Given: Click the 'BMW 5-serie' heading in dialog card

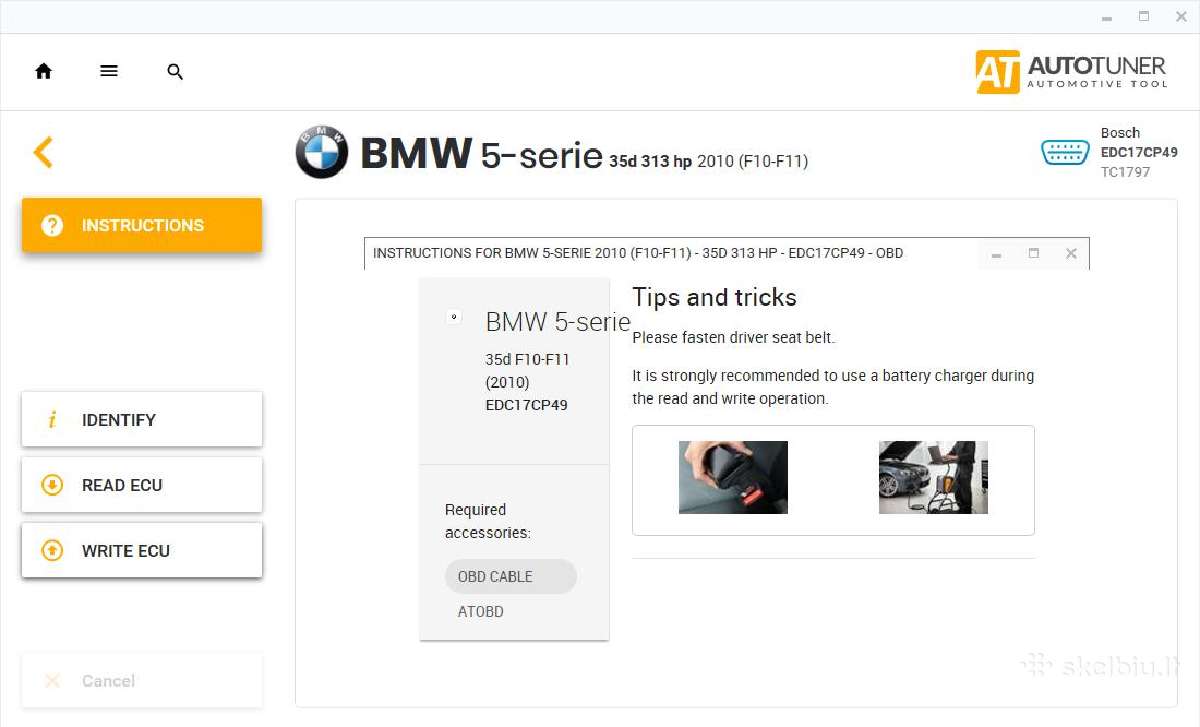Looking at the screenshot, I should [x=558, y=322].
